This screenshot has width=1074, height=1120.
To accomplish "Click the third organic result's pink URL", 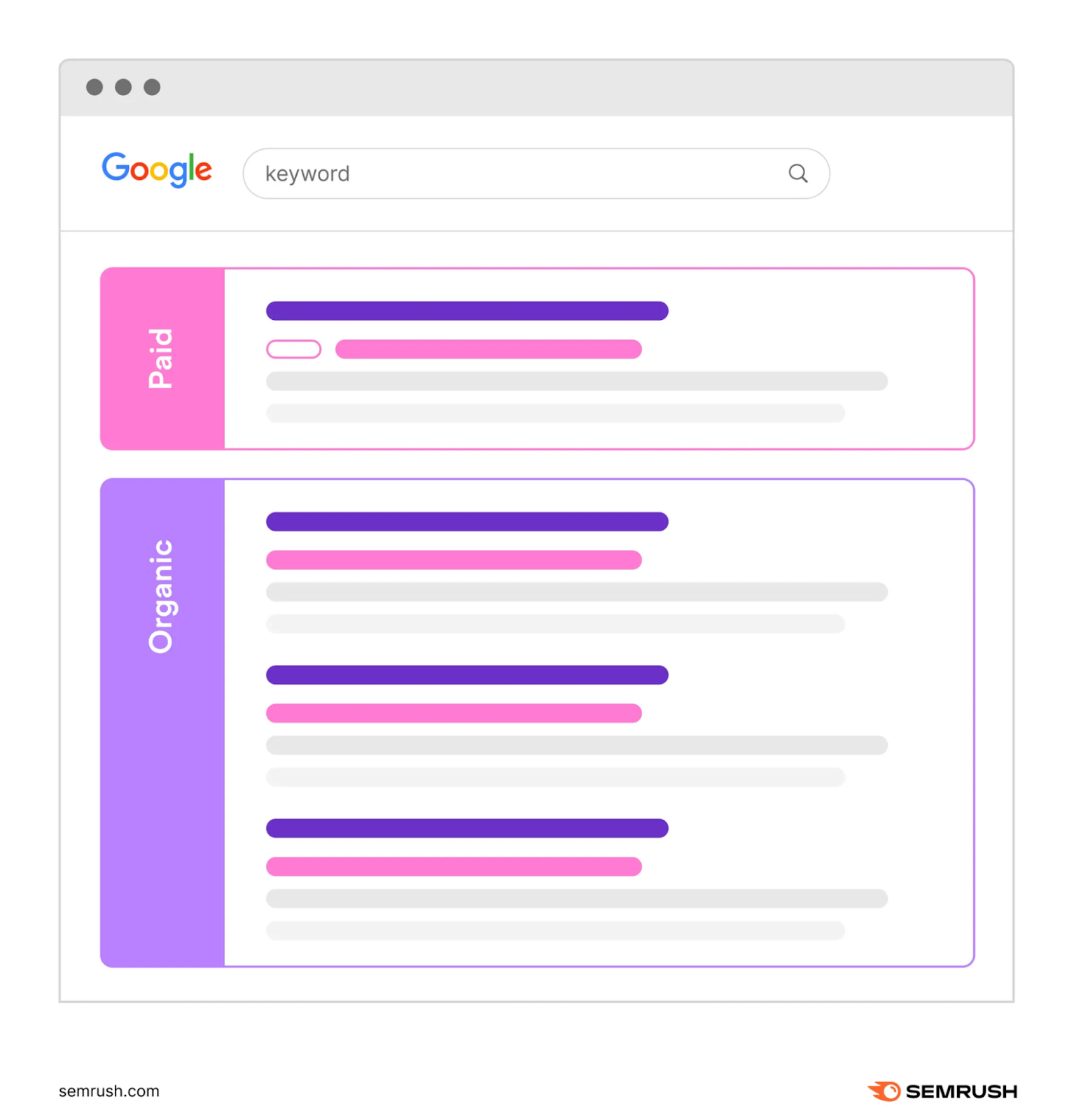I will (454, 867).
